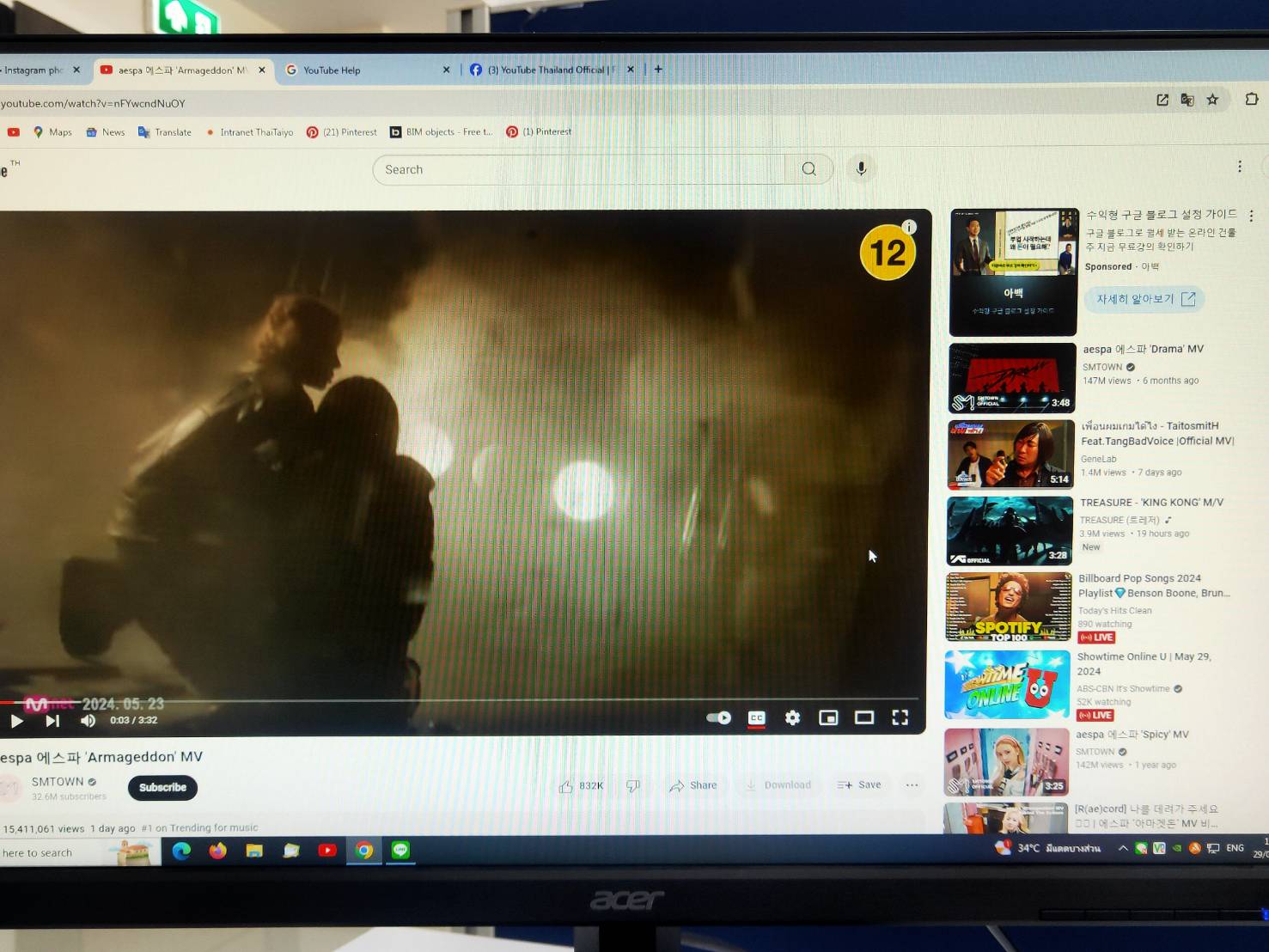Image resolution: width=1269 pixels, height=952 pixels.
Task: Open the (1) Pinterest bookmark
Action: pos(539,132)
